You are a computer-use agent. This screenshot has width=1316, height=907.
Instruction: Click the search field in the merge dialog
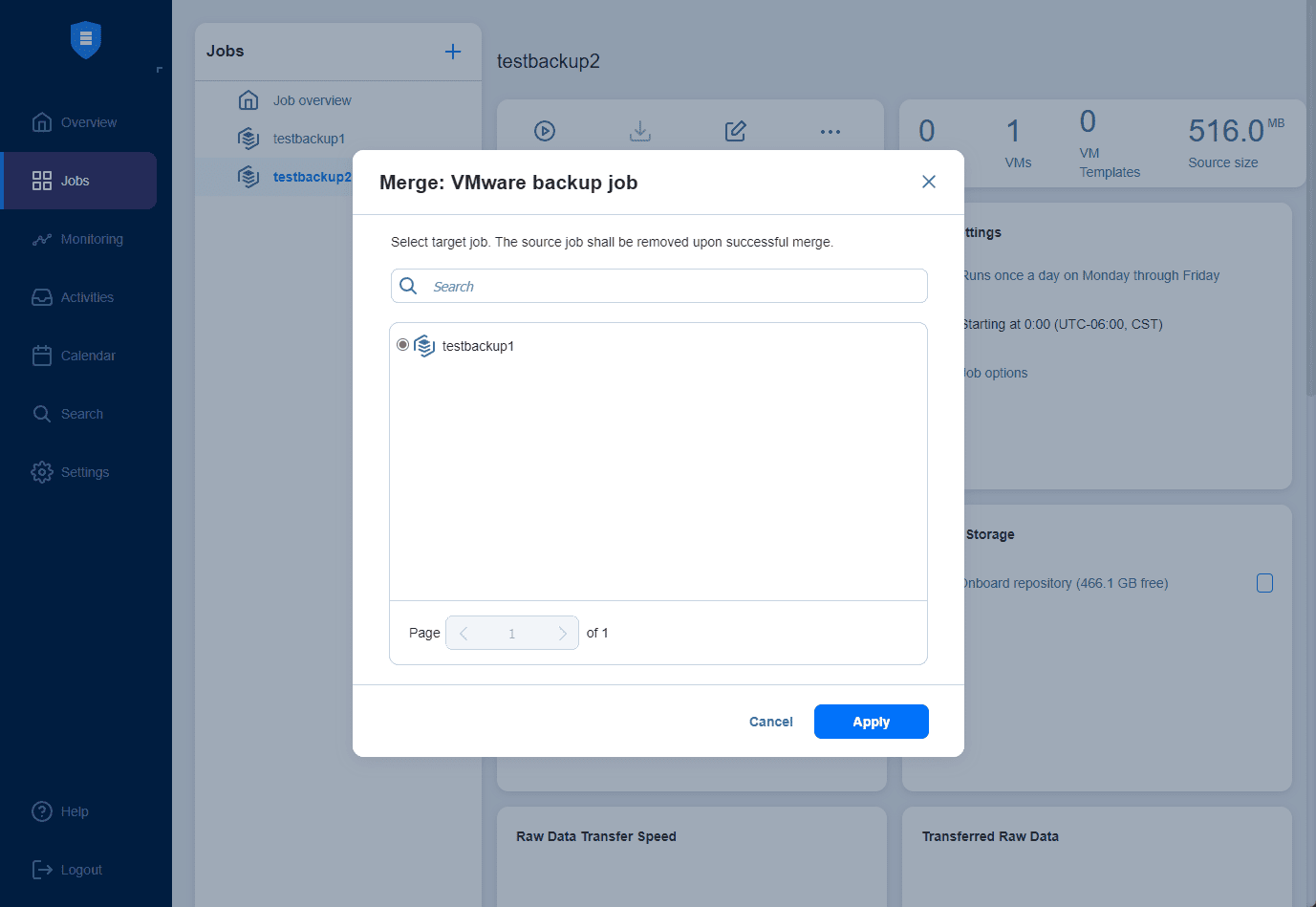point(659,286)
